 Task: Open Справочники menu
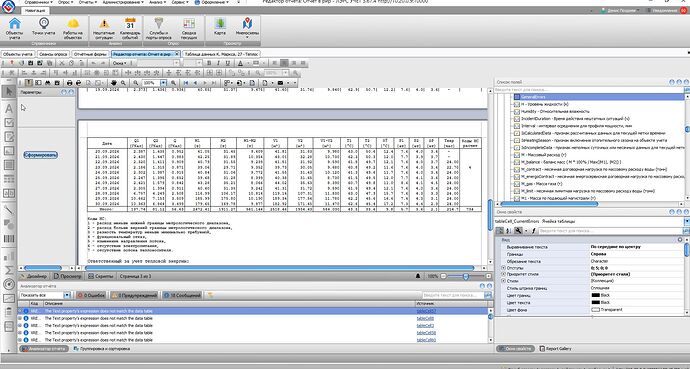(x=38, y=2)
